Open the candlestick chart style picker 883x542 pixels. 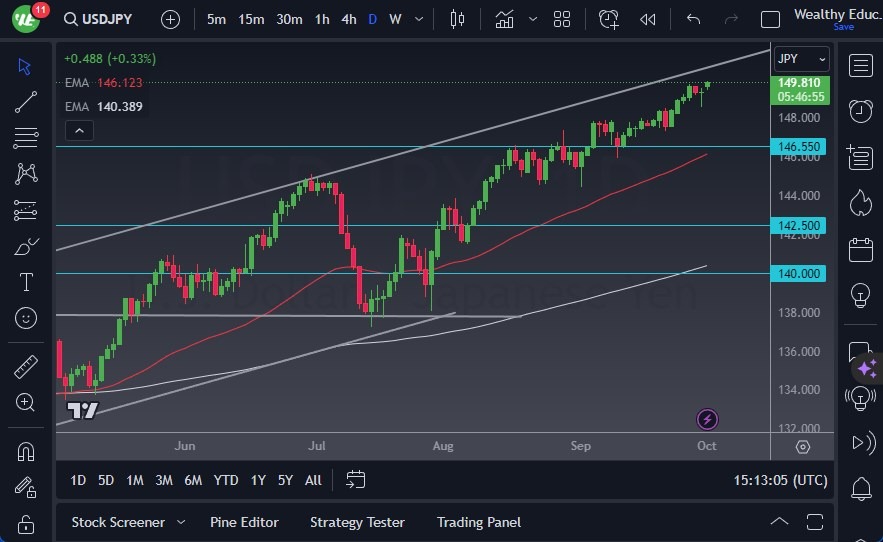click(x=458, y=19)
